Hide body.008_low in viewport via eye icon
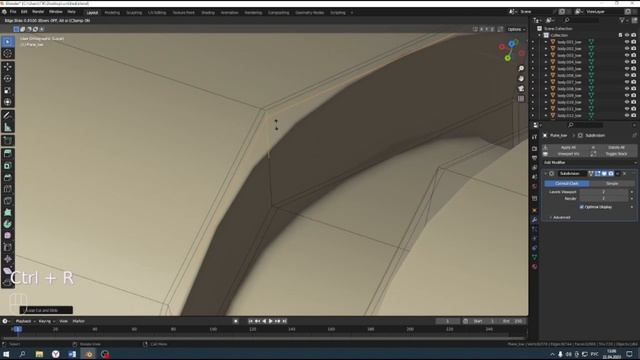640x360 pixels. pos(627,89)
